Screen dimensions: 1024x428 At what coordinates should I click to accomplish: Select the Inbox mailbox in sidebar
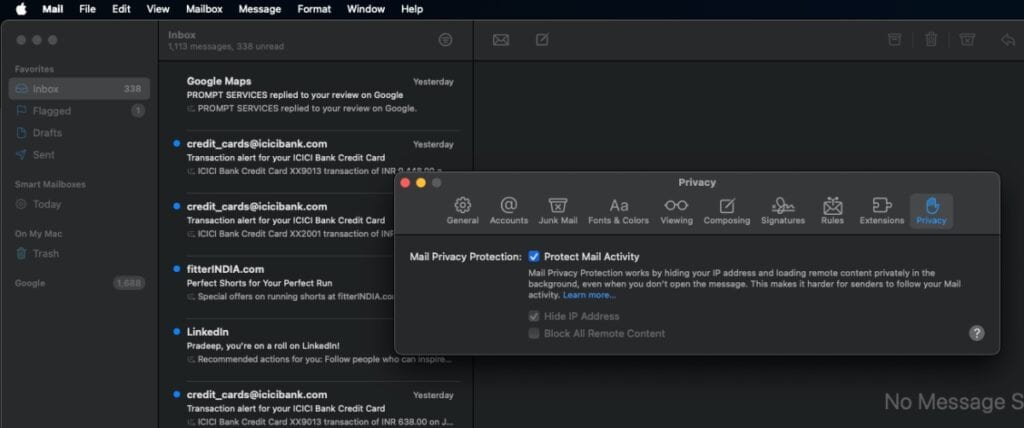coord(79,89)
